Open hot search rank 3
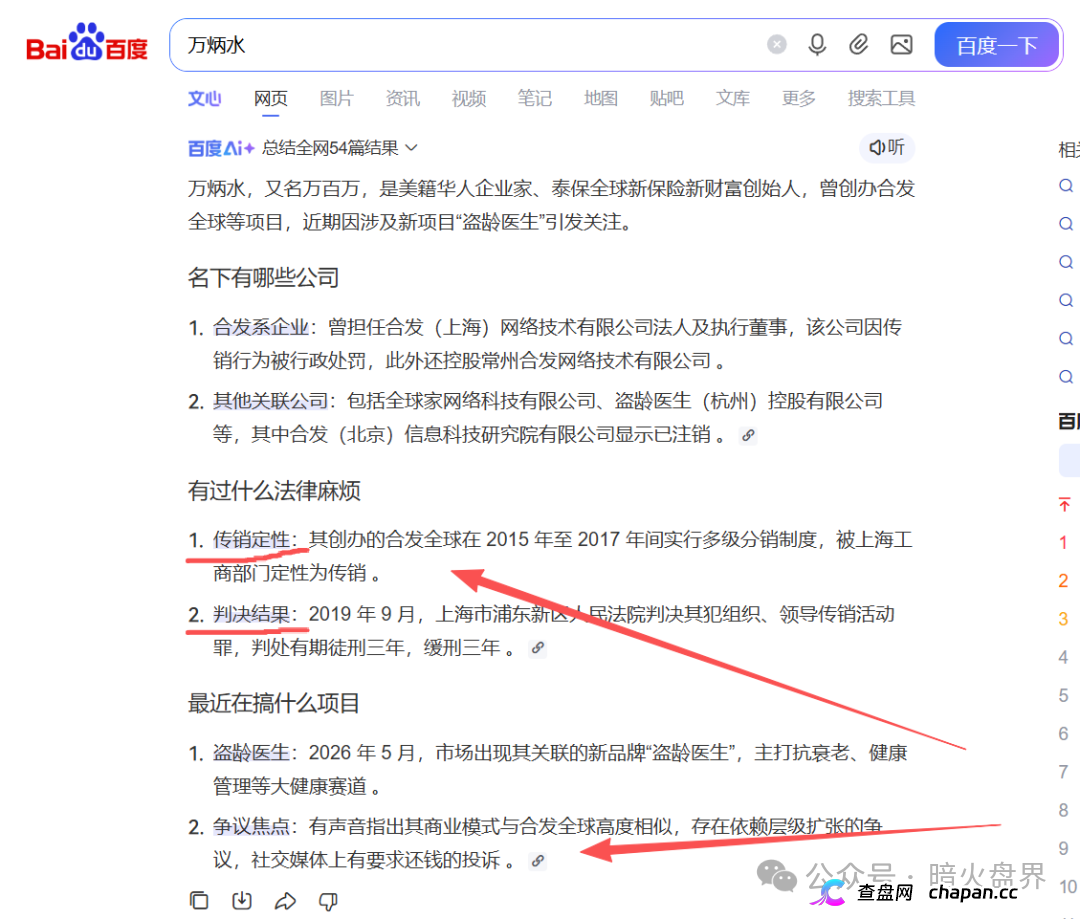This screenshot has height=919, width=1080. 1064,619
